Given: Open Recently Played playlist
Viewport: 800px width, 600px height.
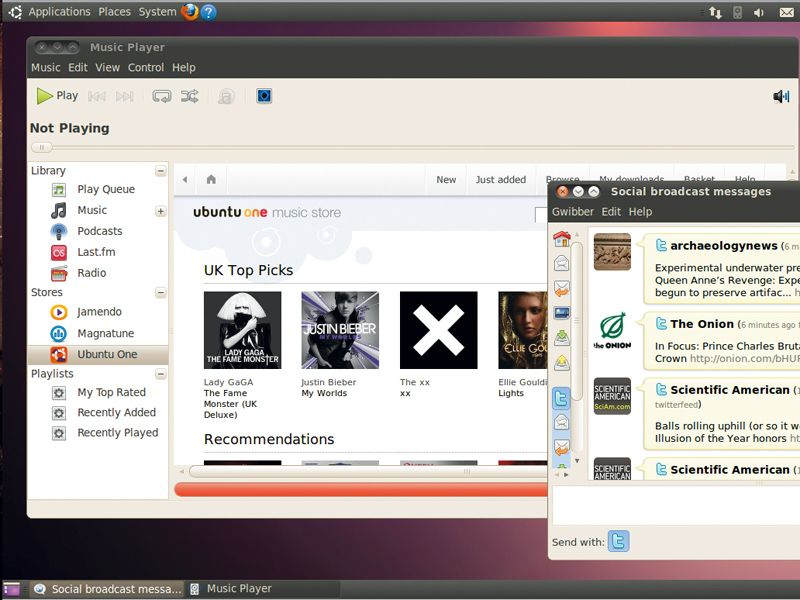Looking at the screenshot, I should (x=118, y=433).
